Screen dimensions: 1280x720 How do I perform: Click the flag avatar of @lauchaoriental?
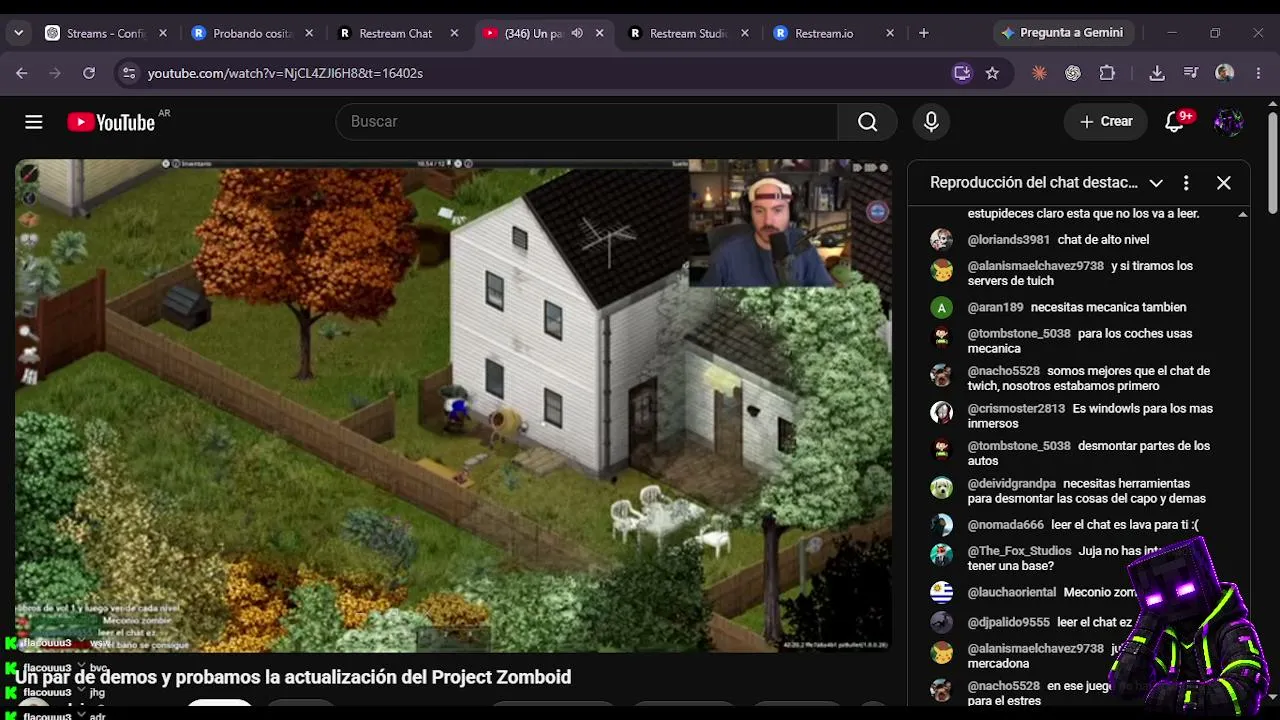[x=941, y=593]
